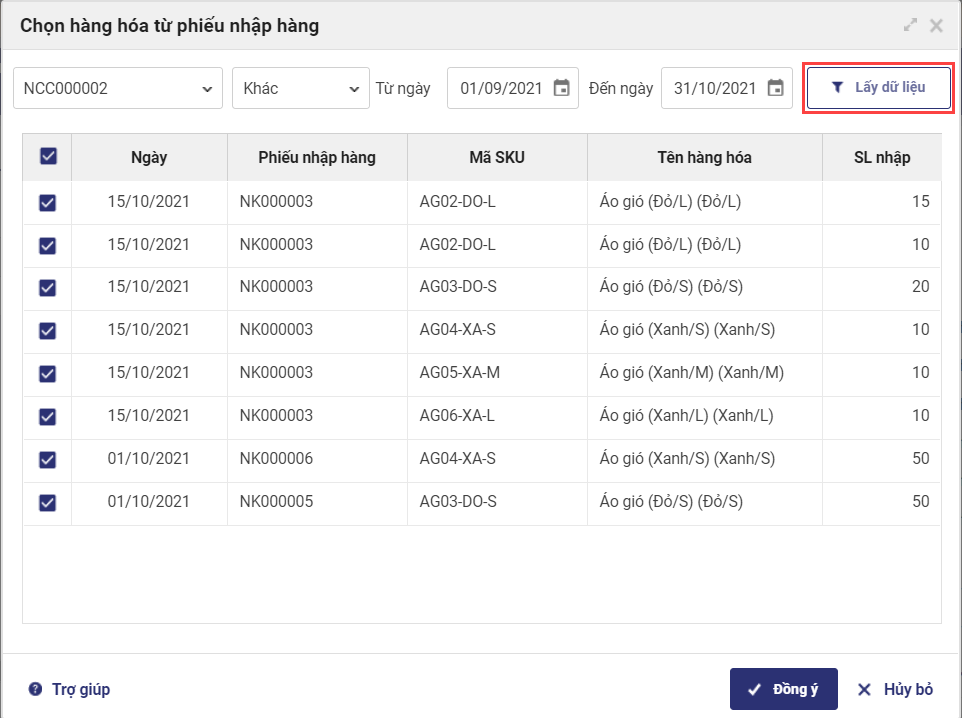Click the Đến ngày date field
The height and width of the screenshot is (718, 962).
pyautogui.click(x=714, y=88)
